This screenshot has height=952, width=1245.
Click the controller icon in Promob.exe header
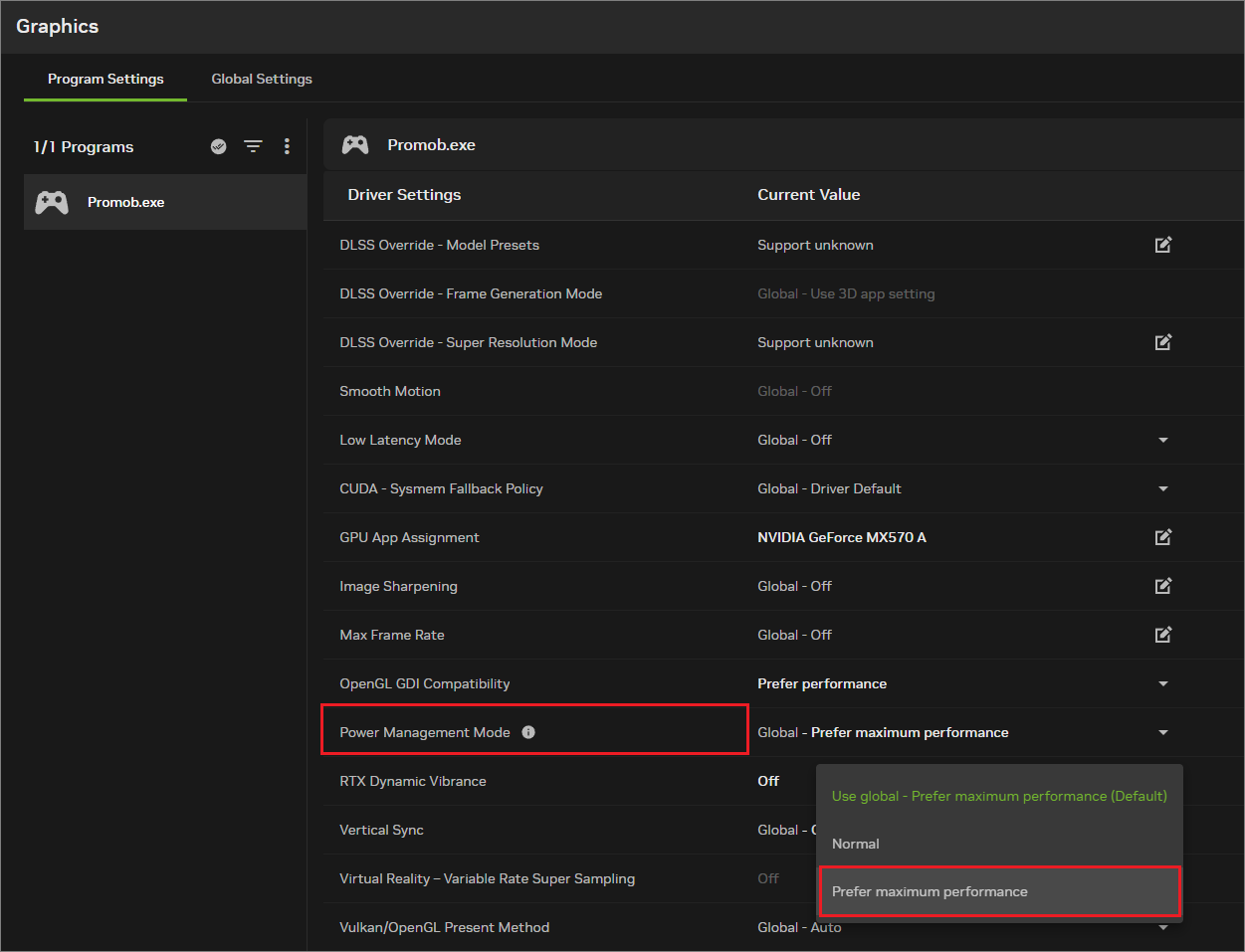pyautogui.click(x=355, y=145)
